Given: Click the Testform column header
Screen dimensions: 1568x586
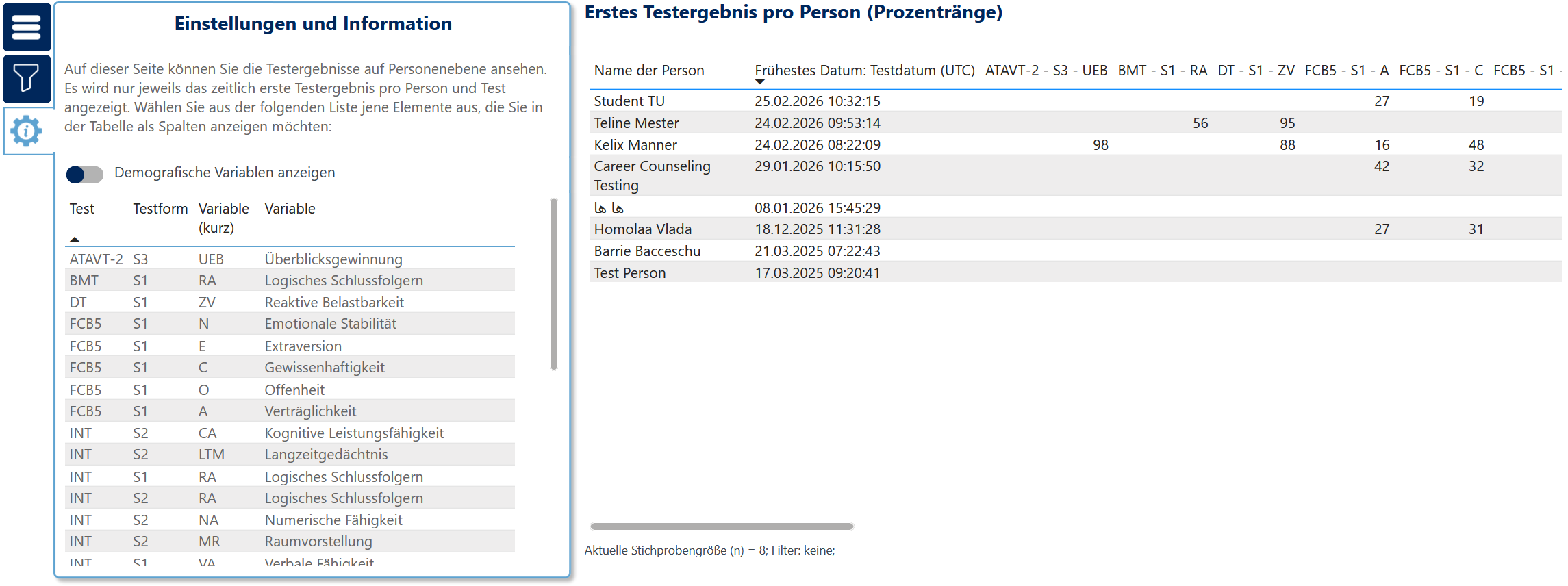Looking at the screenshot, I should (x=160, y=209).
